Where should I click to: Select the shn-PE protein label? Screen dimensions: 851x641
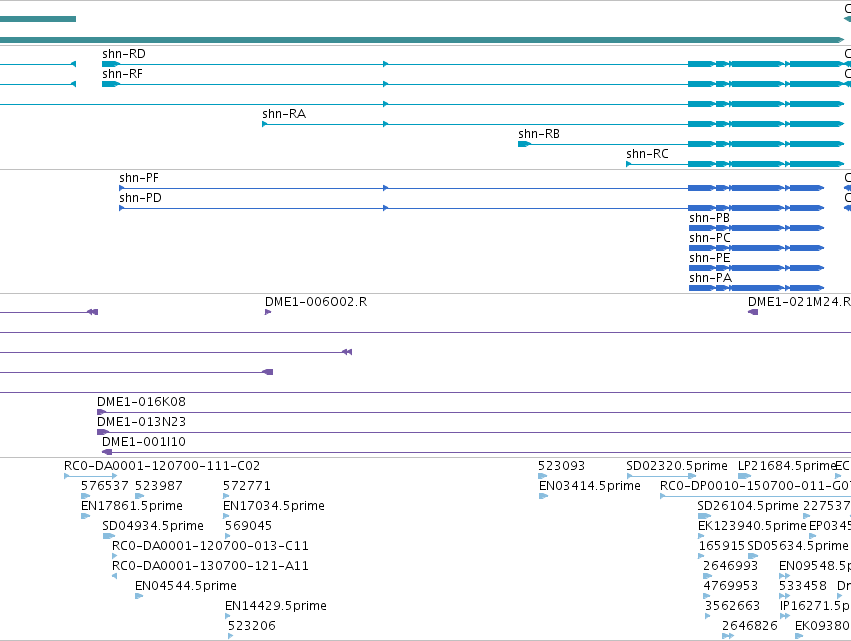coord(709,258)
